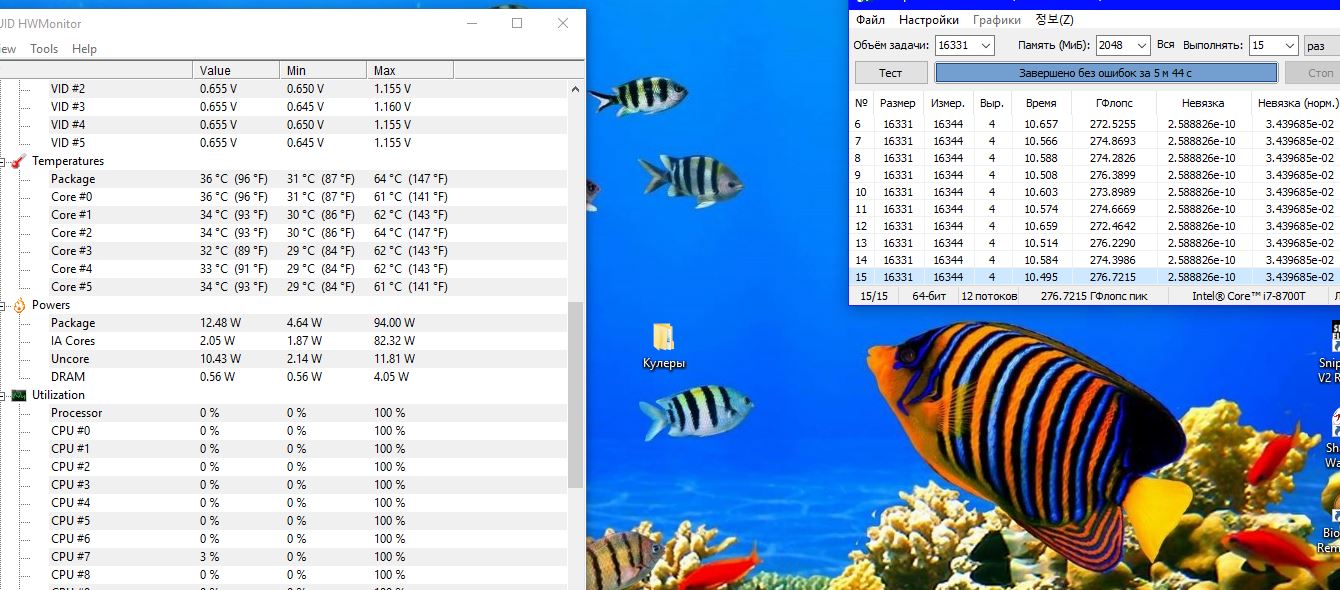Select the VID #2 row in HWMonitor
This screenshot has height=590, width=1340.
point(283,89)
